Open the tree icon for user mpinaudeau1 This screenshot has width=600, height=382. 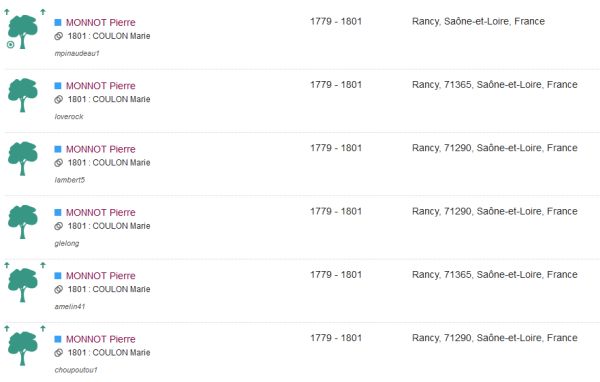click(x=23, y=32)
